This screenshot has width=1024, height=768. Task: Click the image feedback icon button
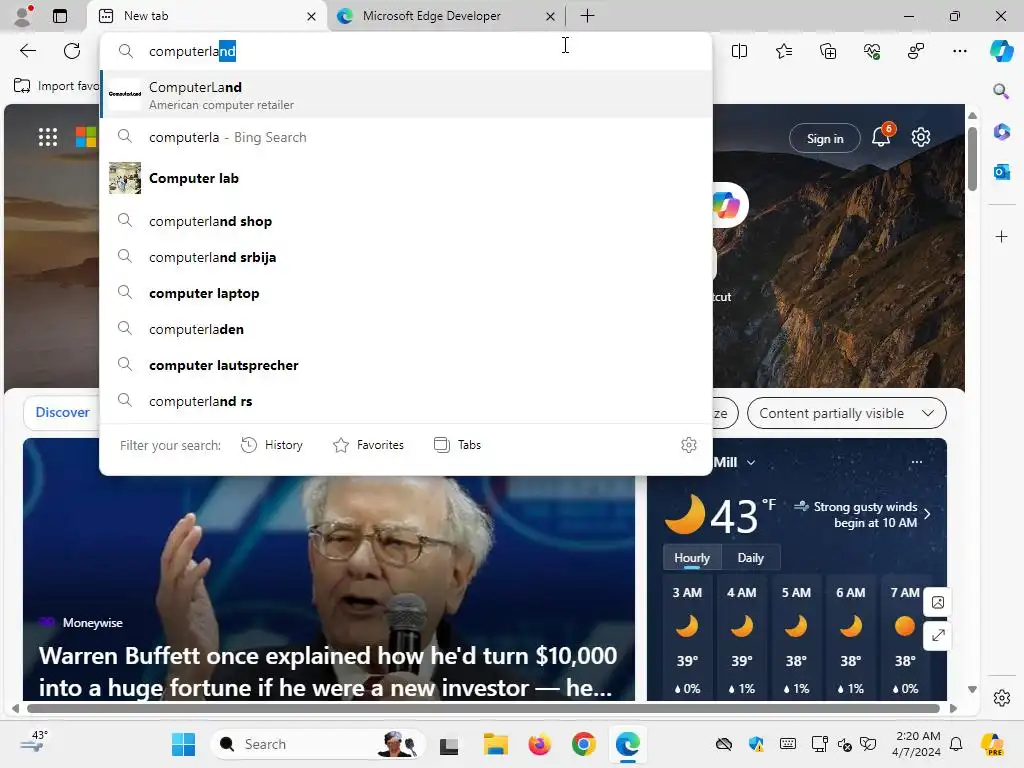pyautogui.click(x=938, y=602)
